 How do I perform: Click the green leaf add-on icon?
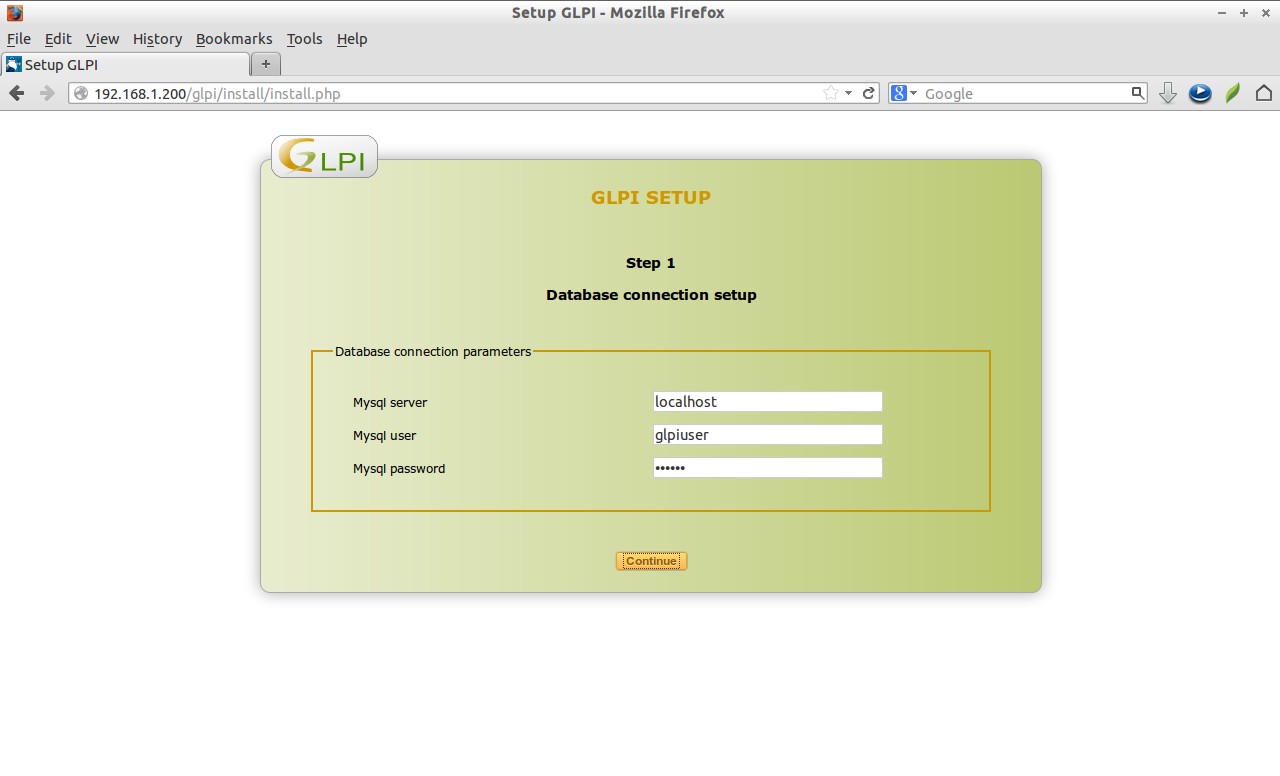tap(1233, 93)
